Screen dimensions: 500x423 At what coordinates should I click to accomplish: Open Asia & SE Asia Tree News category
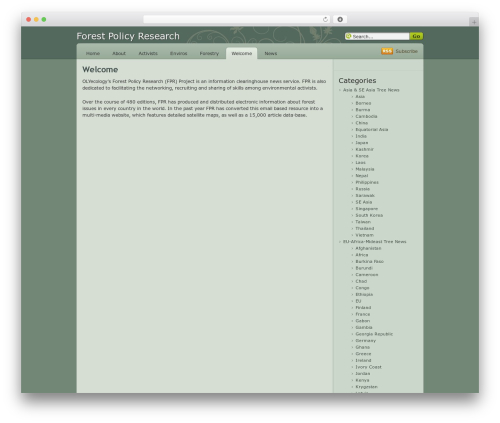[x=371, y=90]
